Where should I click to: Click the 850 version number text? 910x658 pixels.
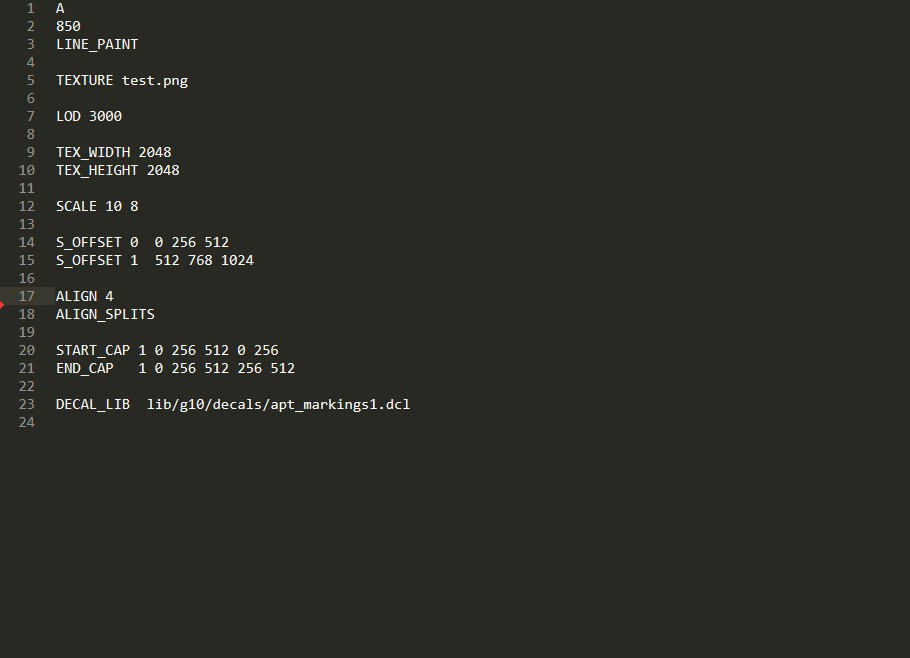[x=68, y=26]
